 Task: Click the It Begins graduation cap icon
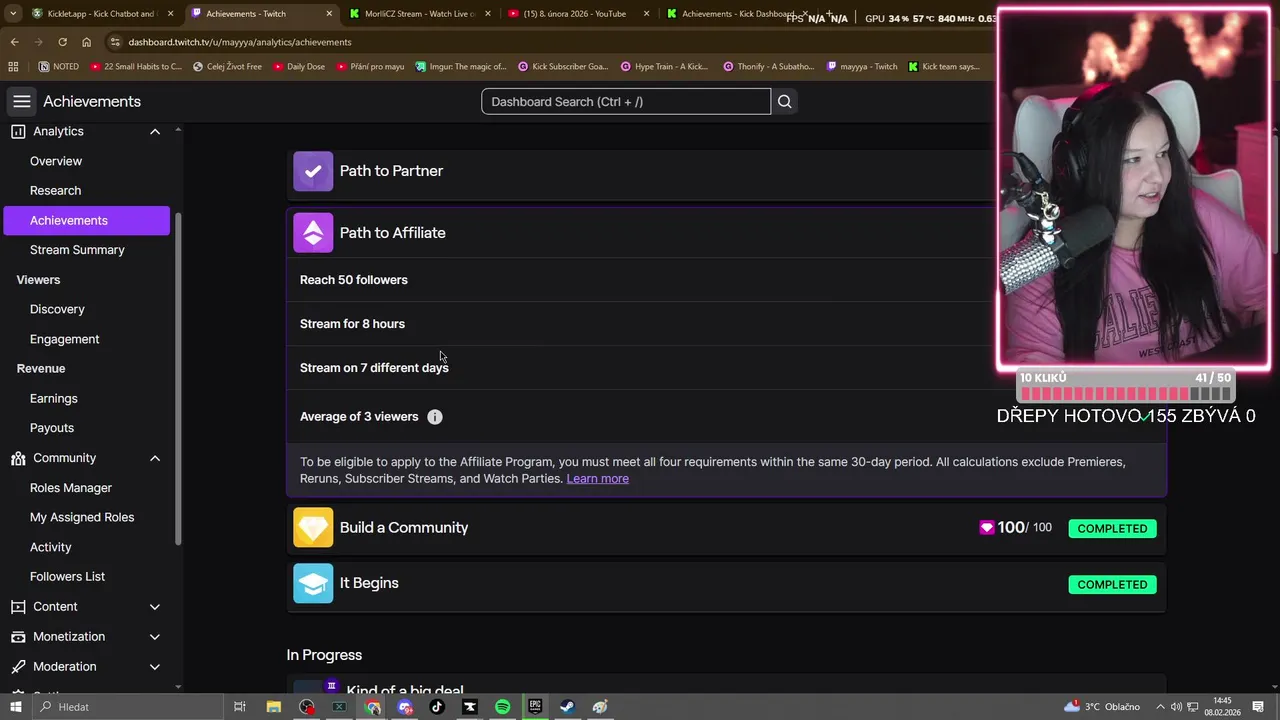coord(313,583)
